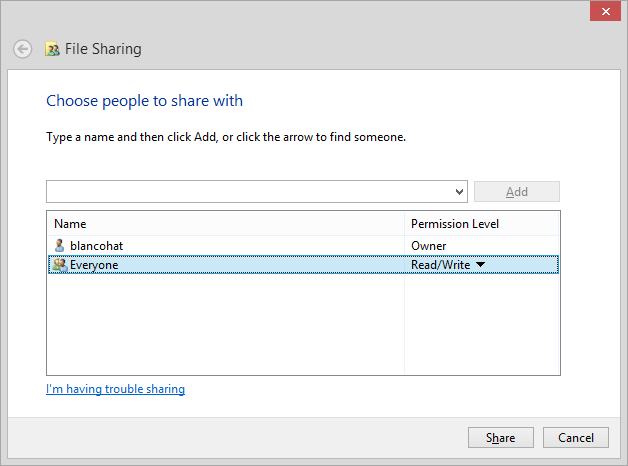Select the Everyone name in list

tap(94, 265)
